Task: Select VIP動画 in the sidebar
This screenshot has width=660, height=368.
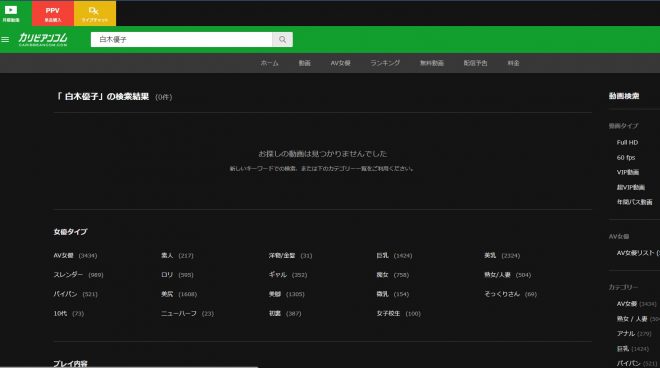Action: [x=628, y=172]
